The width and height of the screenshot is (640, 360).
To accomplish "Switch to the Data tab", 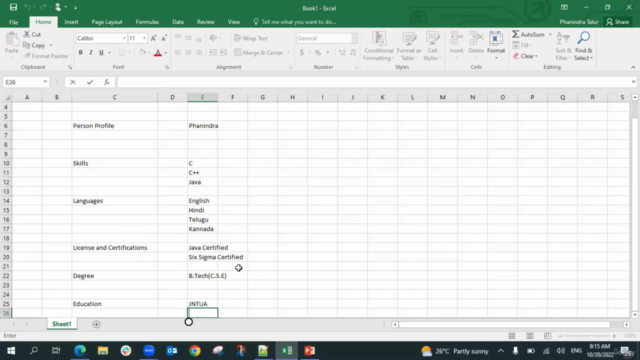I will click(x=178, y=22).
